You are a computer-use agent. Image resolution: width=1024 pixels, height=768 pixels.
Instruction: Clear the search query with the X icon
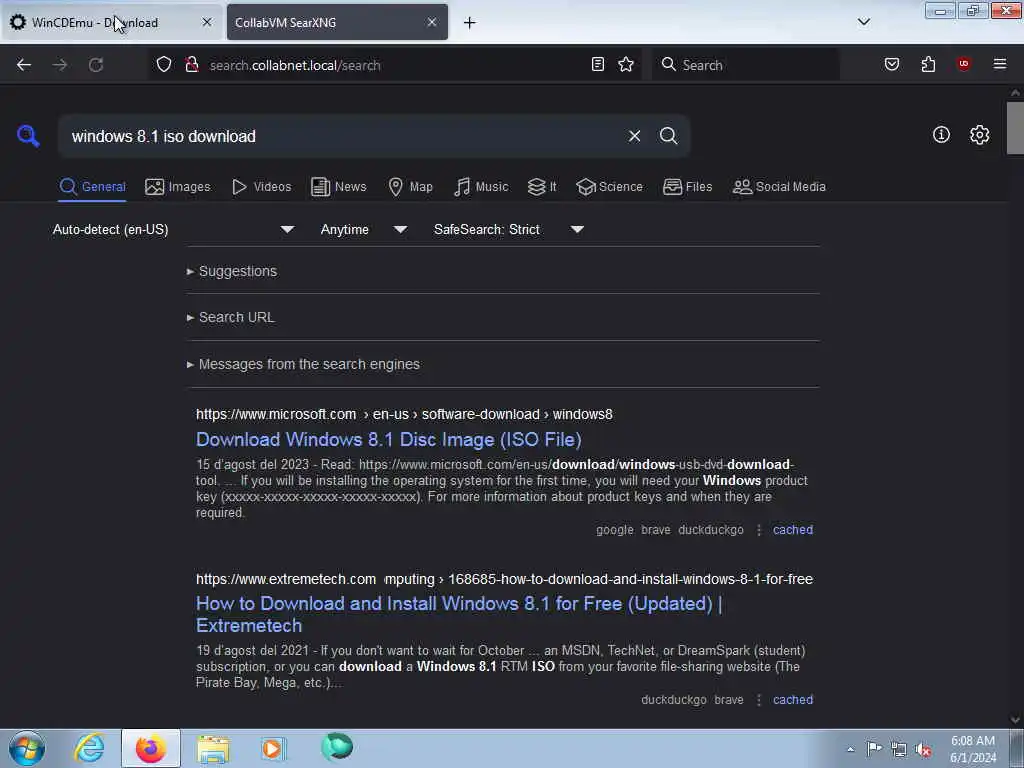coord(634,136)
